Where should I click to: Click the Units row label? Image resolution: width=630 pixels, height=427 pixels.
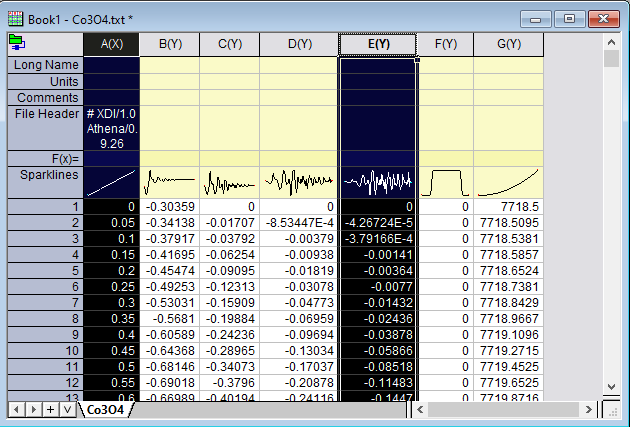point(45,82)
